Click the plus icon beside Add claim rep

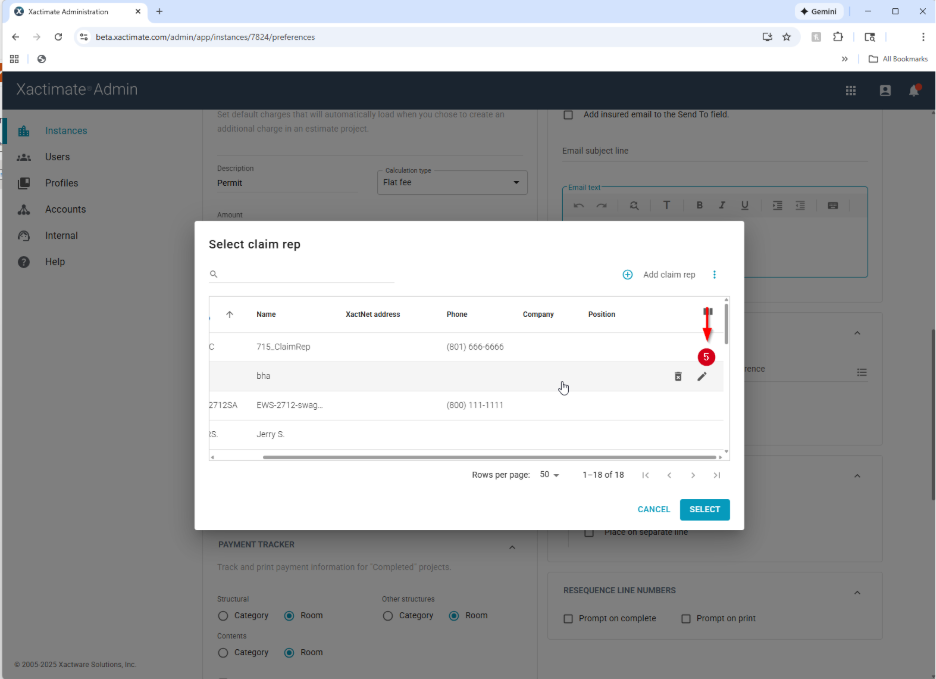(627, 275)
